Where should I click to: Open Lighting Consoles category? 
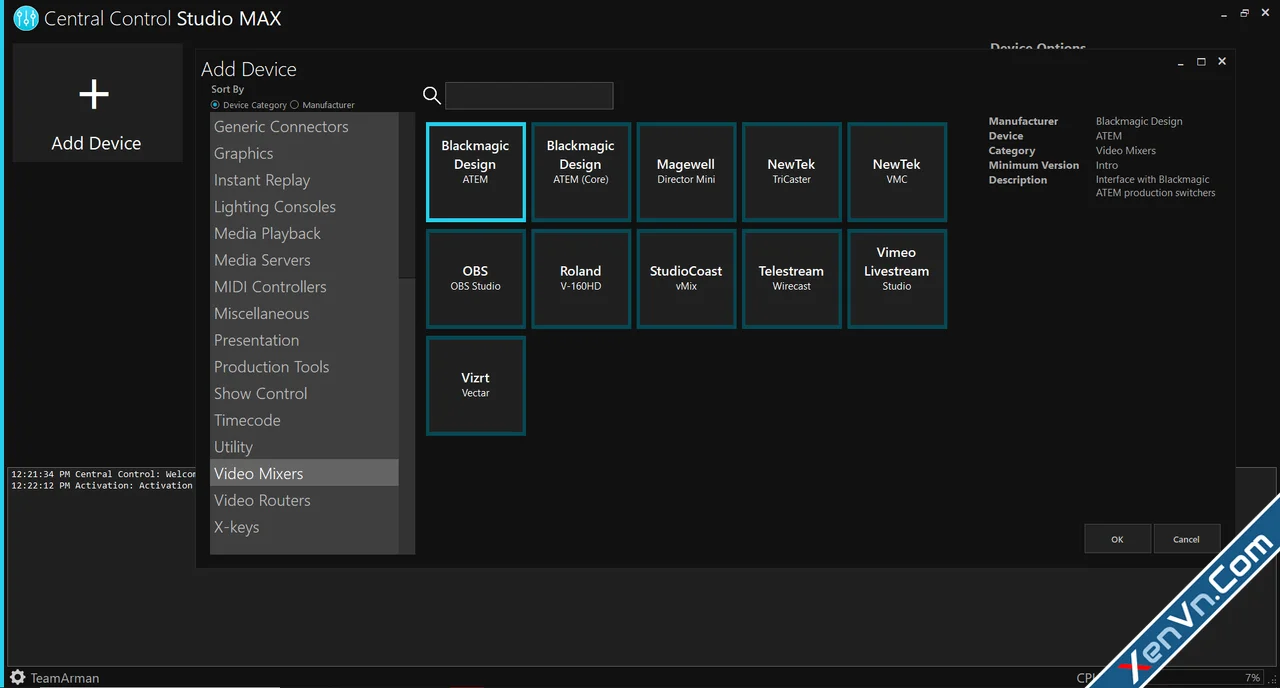pyautogui.click(x=304, y=207)
